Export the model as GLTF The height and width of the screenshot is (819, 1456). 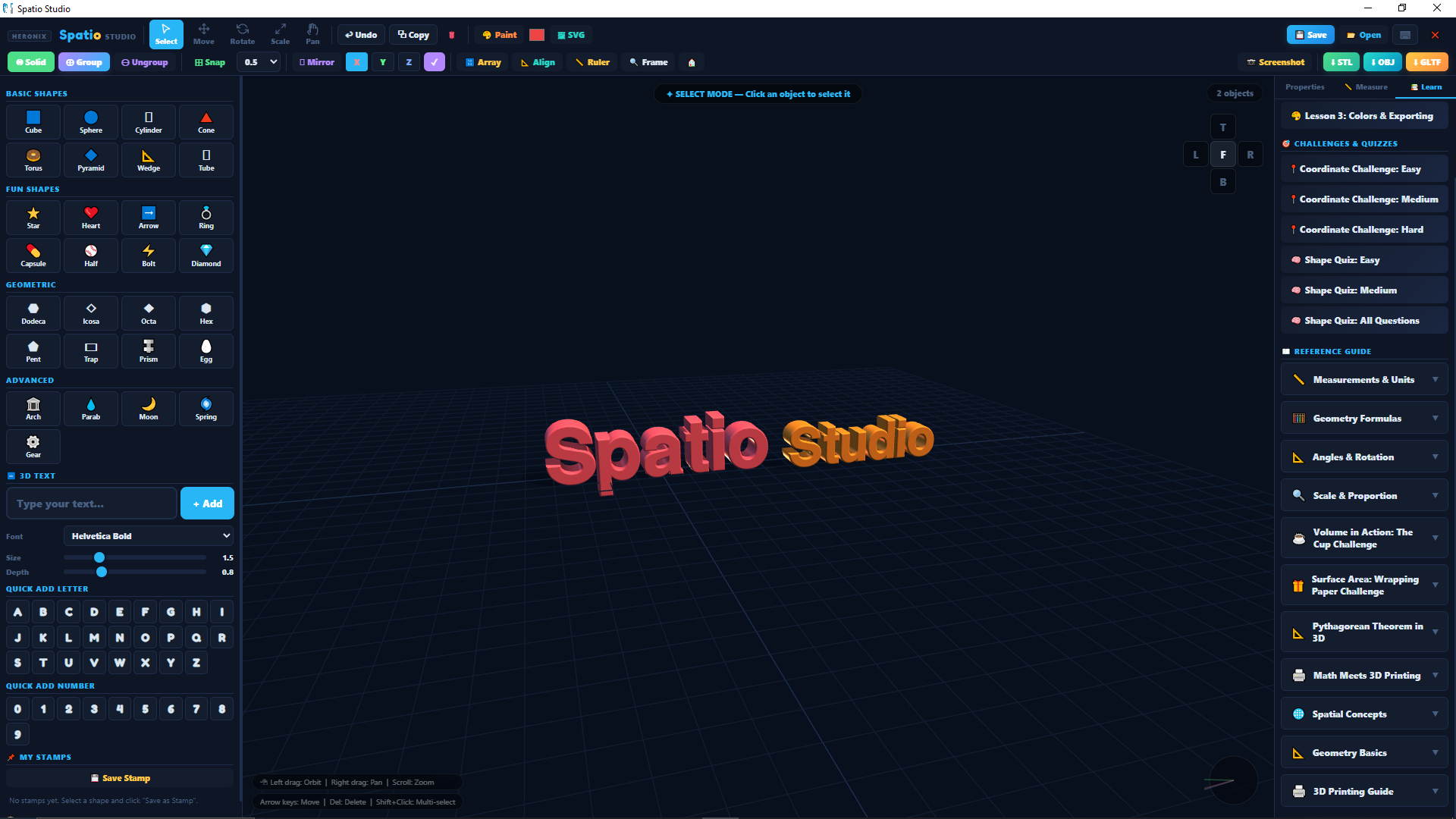(1426, 62)
